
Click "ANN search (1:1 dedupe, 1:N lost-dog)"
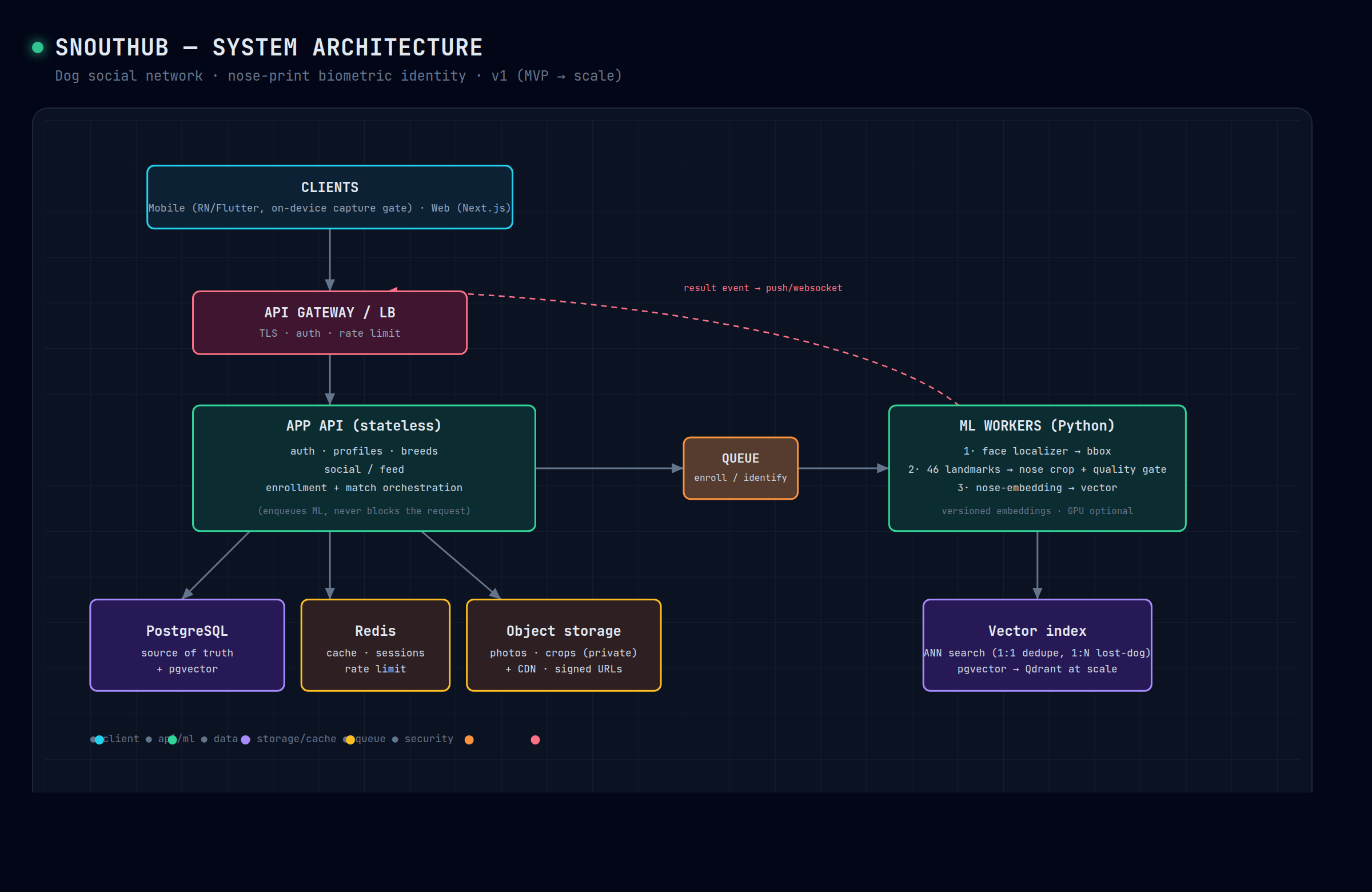[x=1037, y=653]
